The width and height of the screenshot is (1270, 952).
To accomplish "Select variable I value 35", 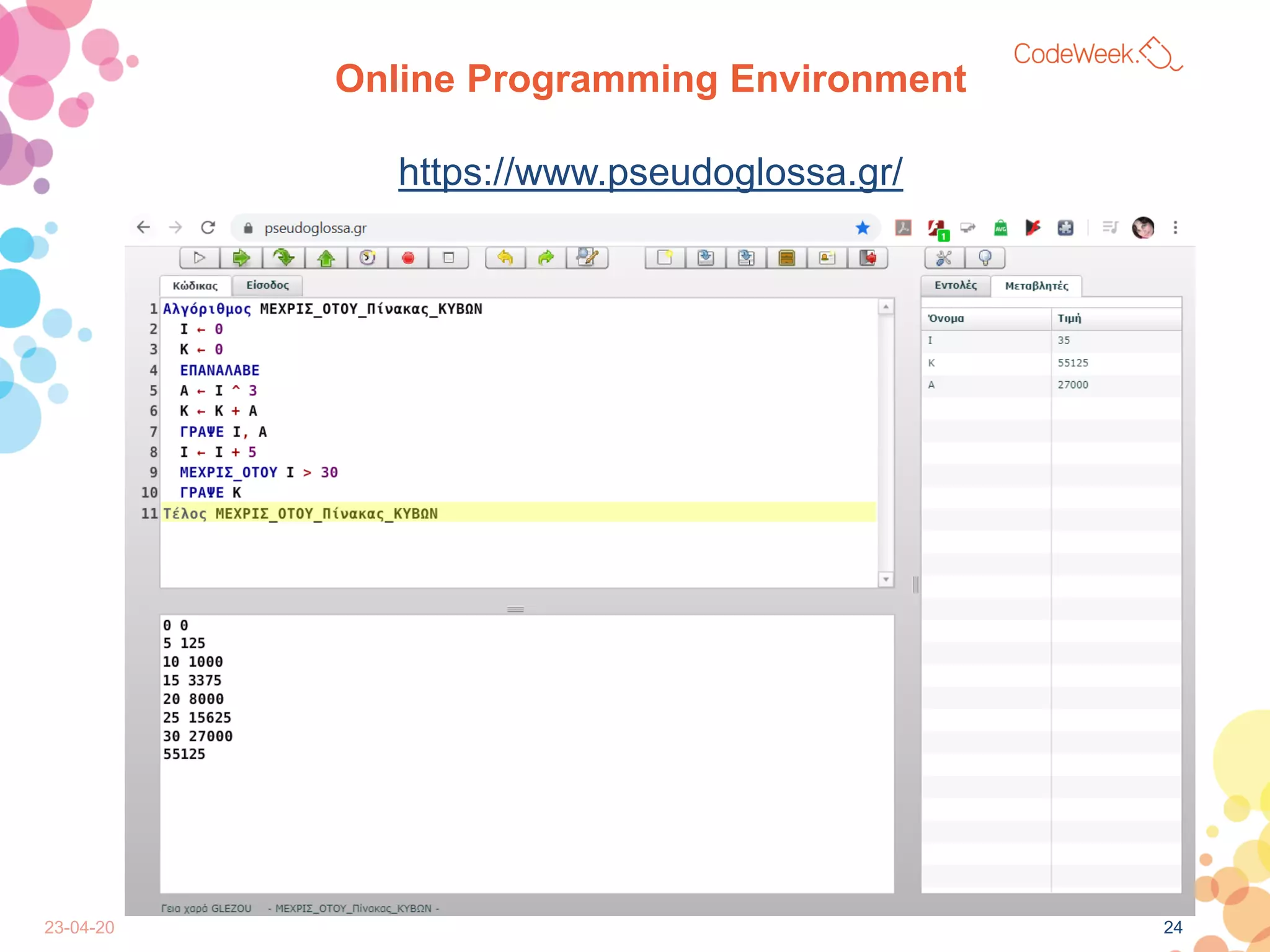I will coord(1052,341).
